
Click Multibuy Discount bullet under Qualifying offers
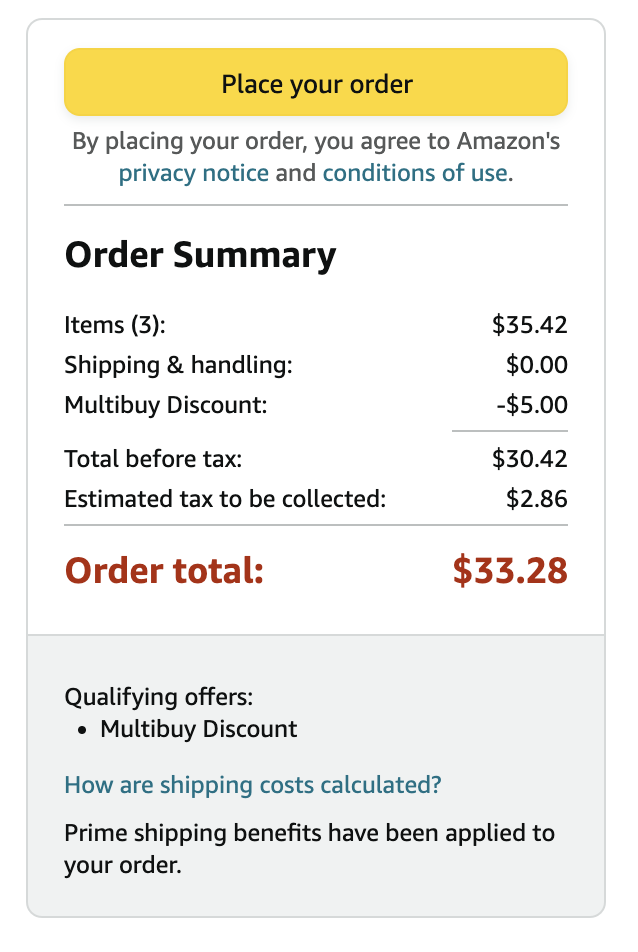click(x=198, y=729)
